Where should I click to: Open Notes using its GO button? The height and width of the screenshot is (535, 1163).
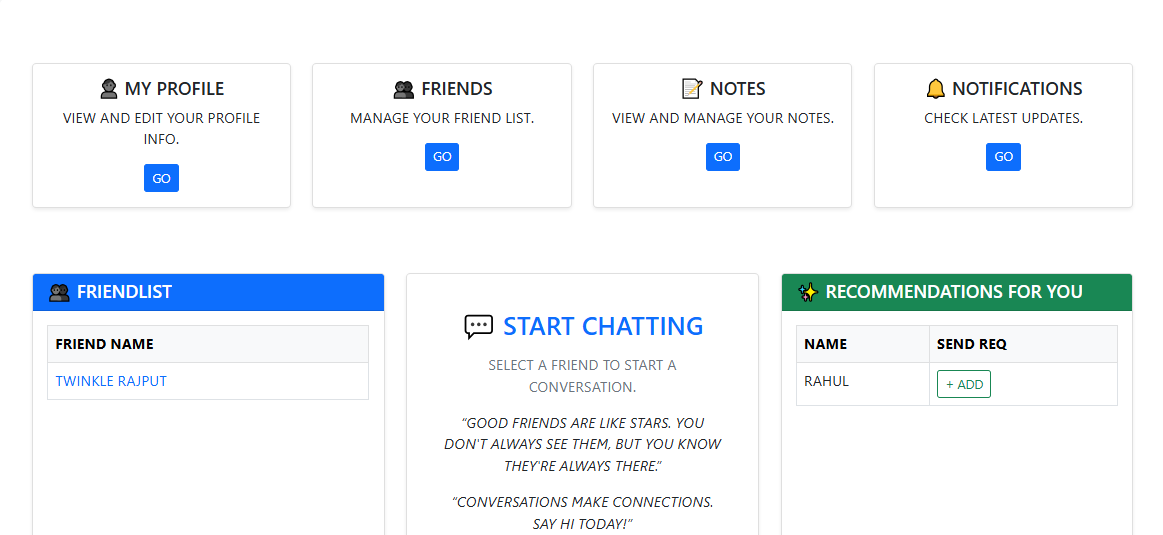[x=722, y=157]
